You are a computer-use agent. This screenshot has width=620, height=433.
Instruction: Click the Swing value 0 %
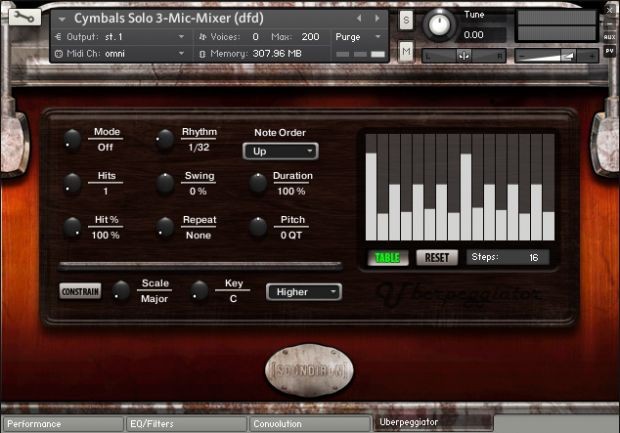(198, 191)
